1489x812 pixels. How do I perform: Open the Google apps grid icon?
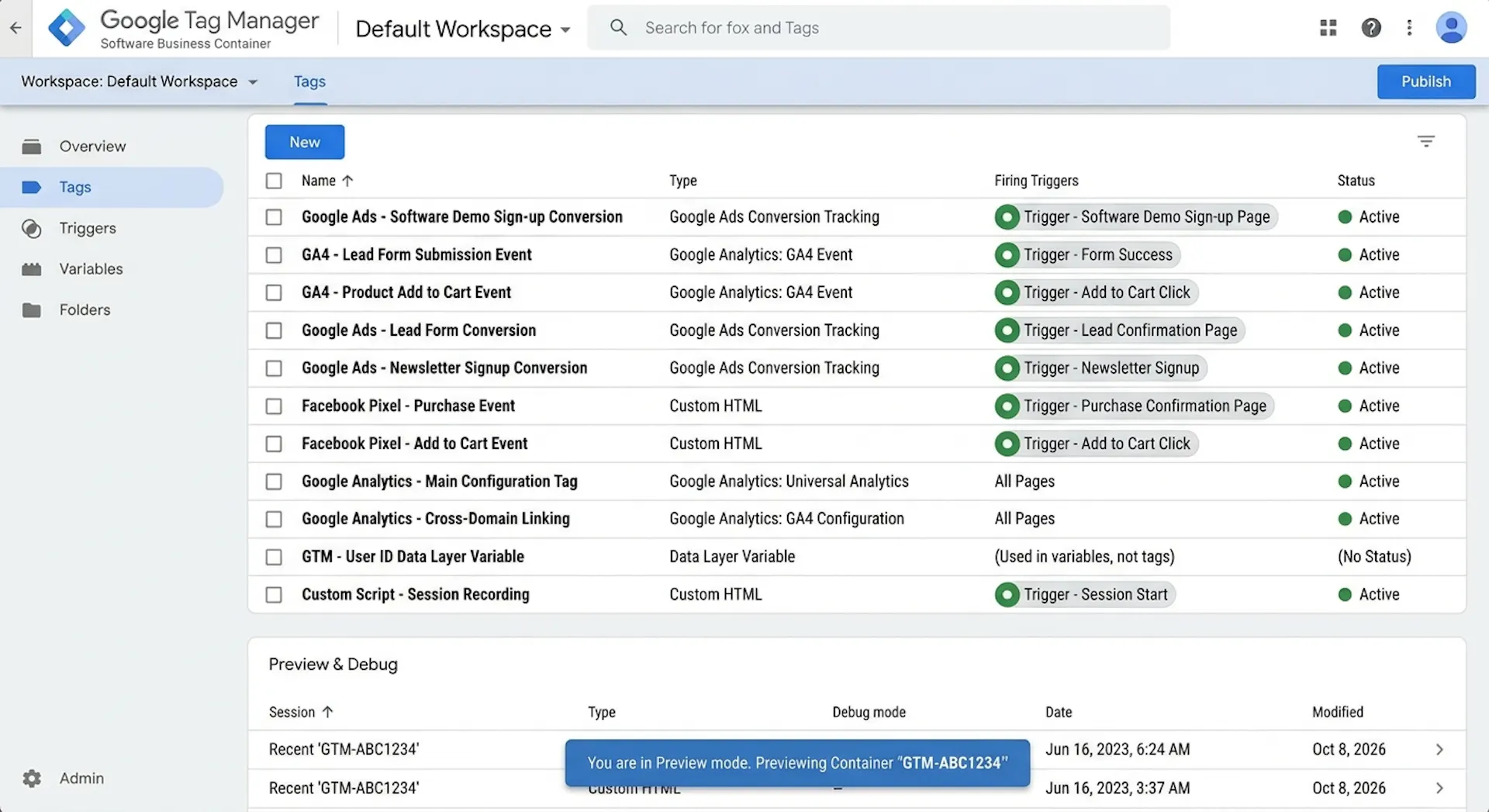pyautogui.click(x=1328, y=28)
